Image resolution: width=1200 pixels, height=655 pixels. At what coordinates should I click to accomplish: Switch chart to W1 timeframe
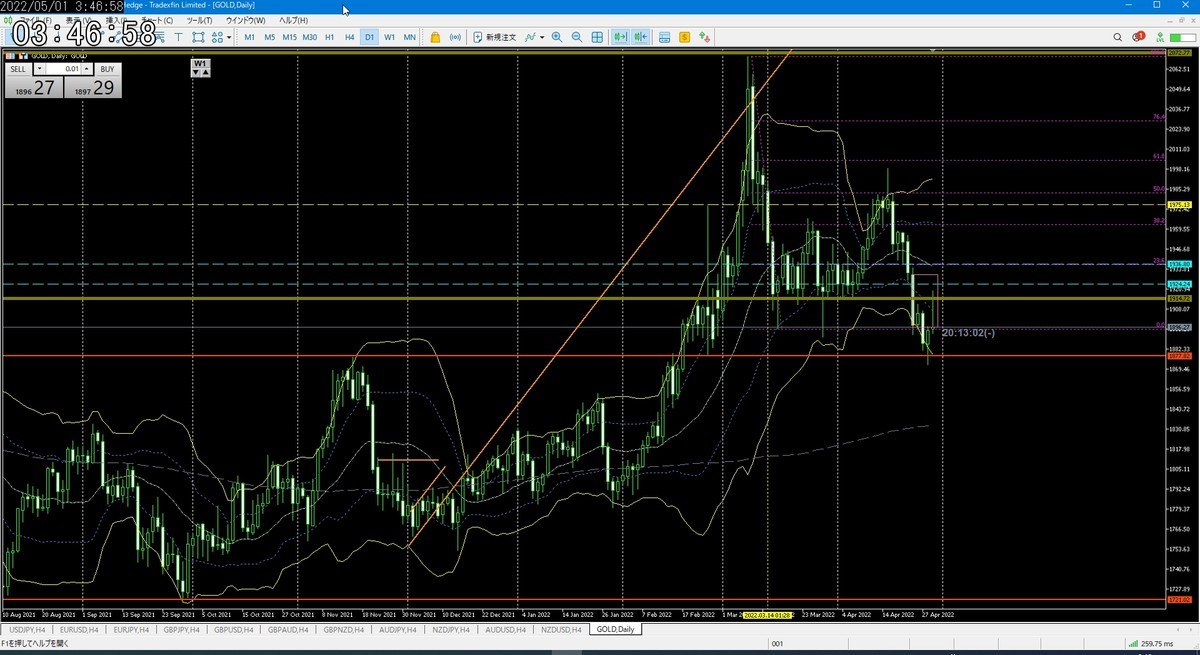coord(389,37)
